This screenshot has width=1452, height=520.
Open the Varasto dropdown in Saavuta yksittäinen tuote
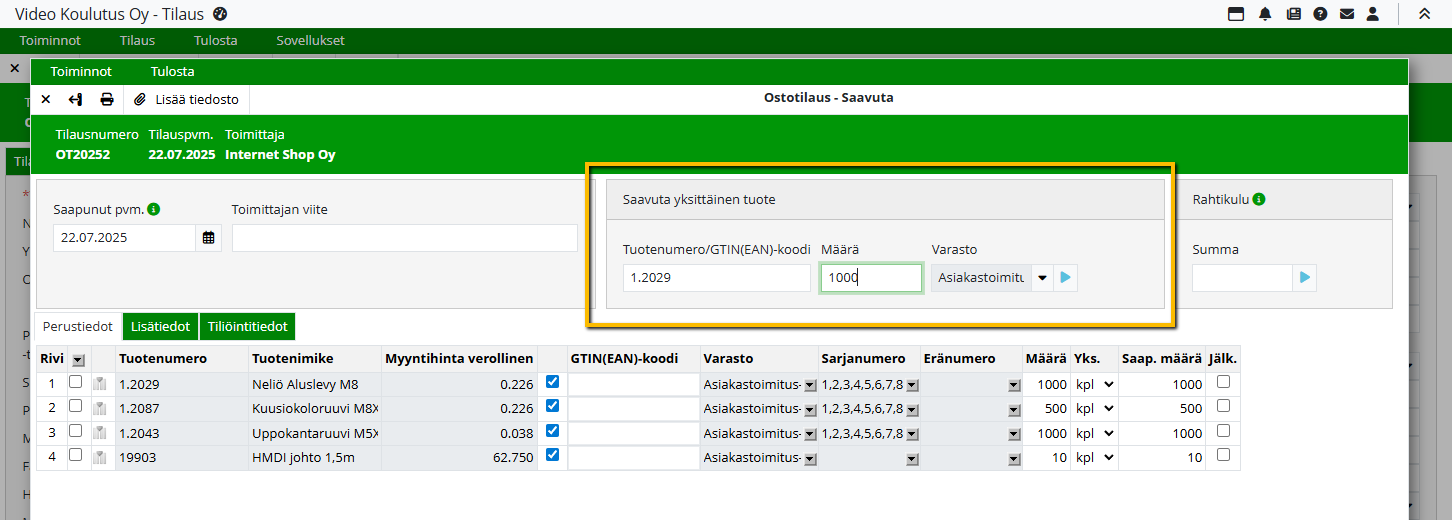click(1042, 278)
